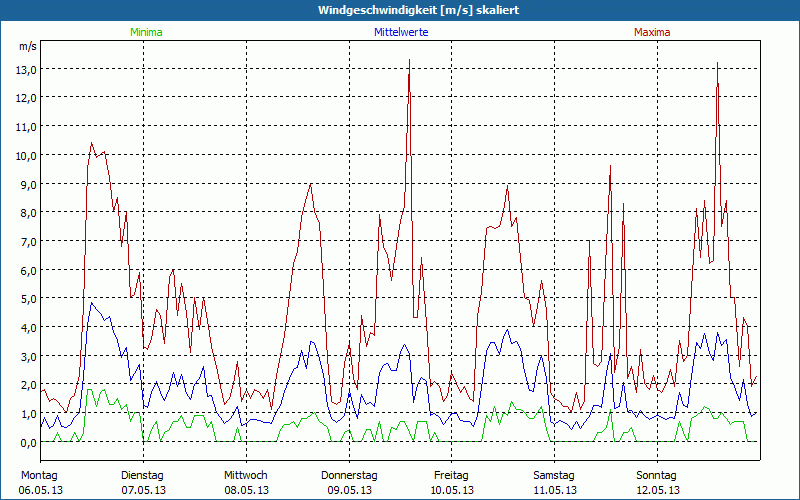The image size is (800, 500).
Task: Click the 2,0 y-axis value
Action: 29,385
